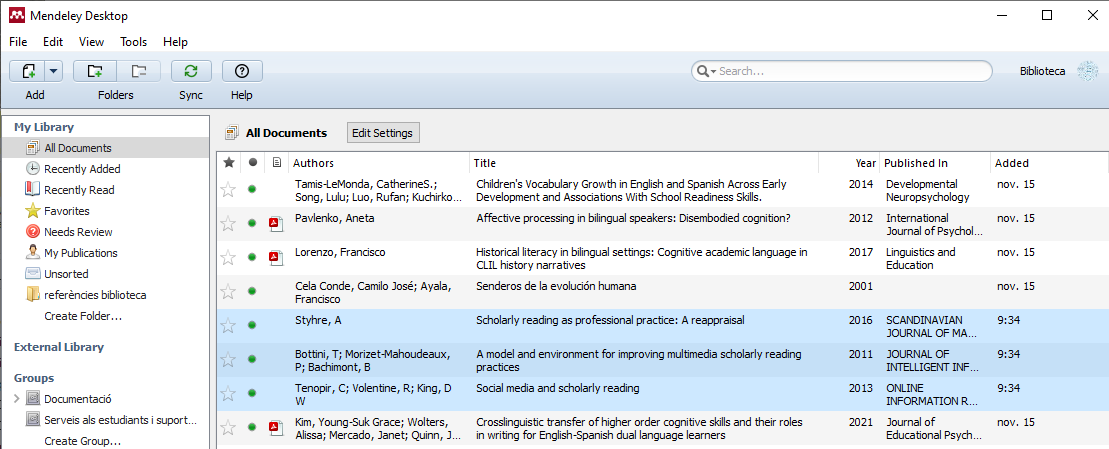The image size is (1109, 449).
Task: Open the Help menu
Action: [x=175, y=42]
